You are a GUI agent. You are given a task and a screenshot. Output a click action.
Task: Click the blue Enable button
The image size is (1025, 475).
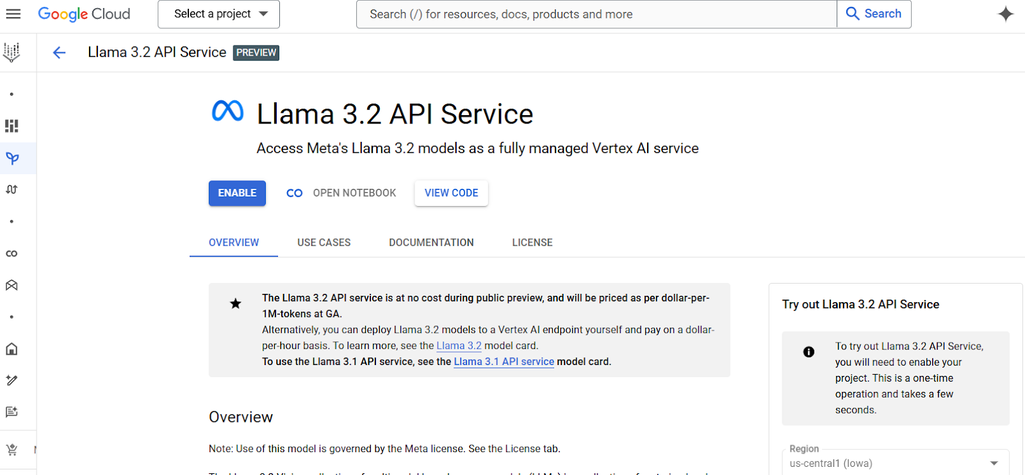(x=237, y=193)
